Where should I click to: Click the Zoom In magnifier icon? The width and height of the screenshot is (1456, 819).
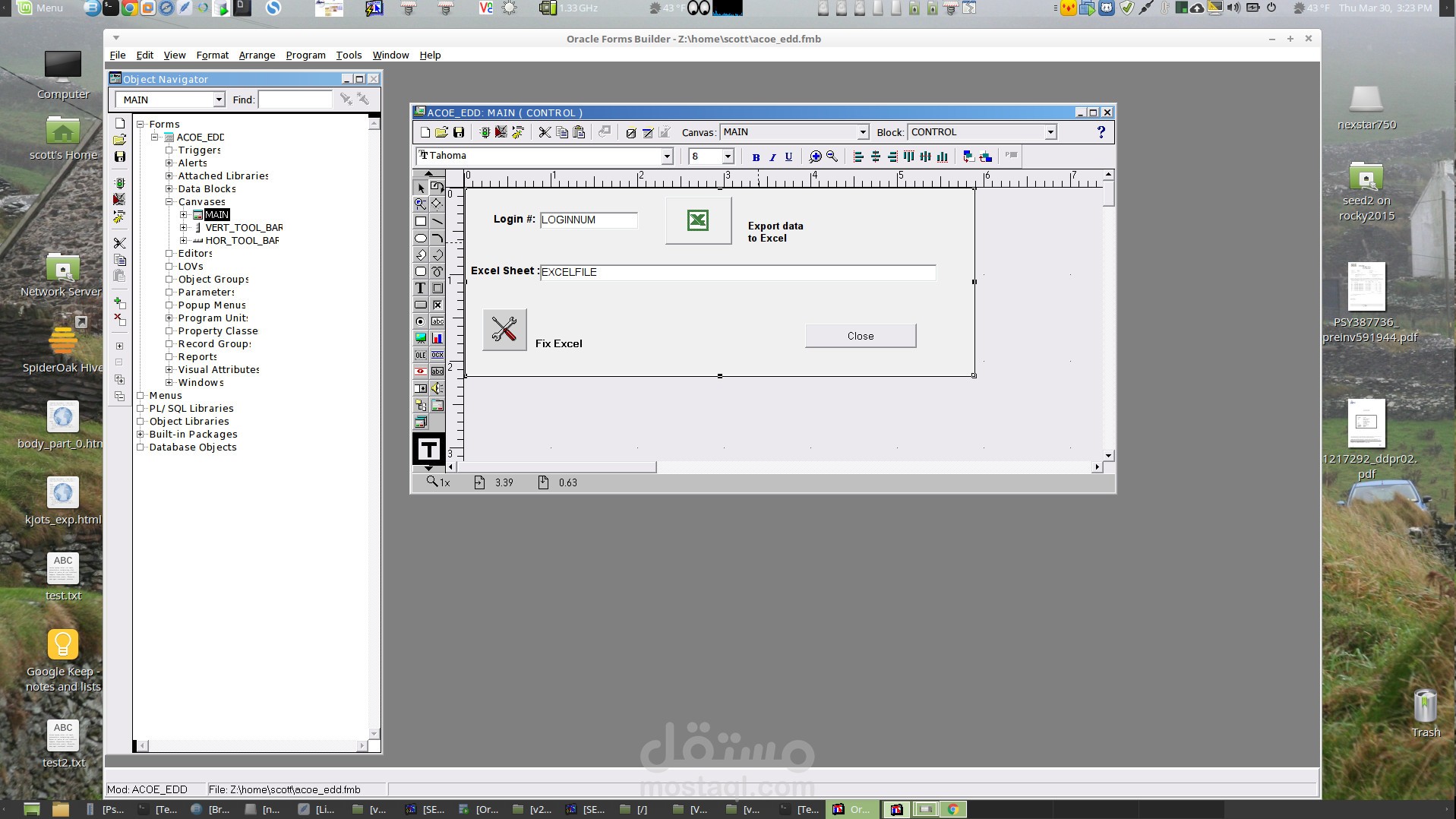pos(815,157)
